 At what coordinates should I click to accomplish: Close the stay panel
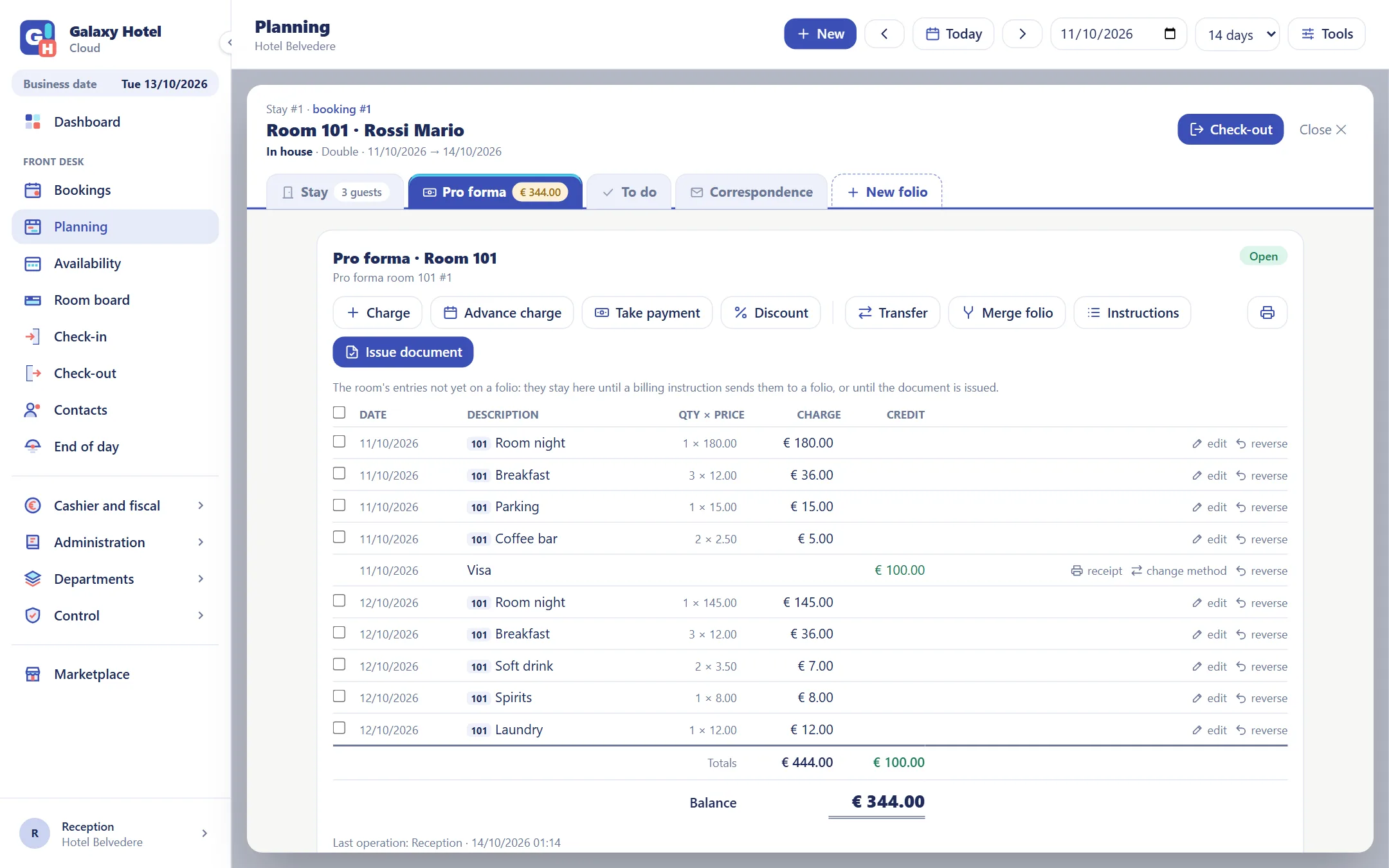[1323, 130]
